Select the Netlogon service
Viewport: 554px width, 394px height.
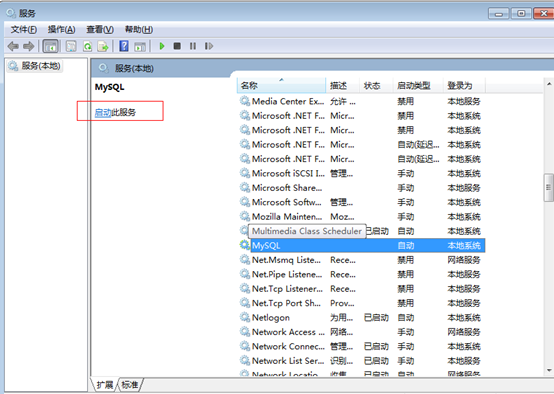[x=362, y=318]
